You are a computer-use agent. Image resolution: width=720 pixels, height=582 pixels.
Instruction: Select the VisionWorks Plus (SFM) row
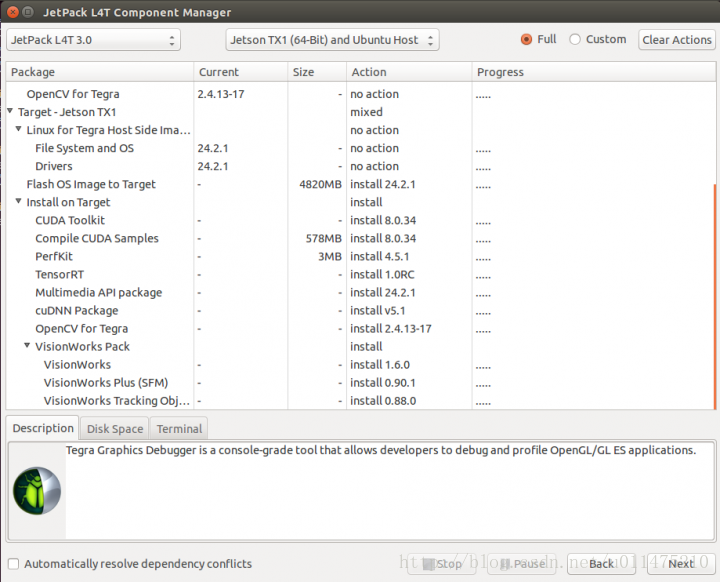(x=360, y=383)
